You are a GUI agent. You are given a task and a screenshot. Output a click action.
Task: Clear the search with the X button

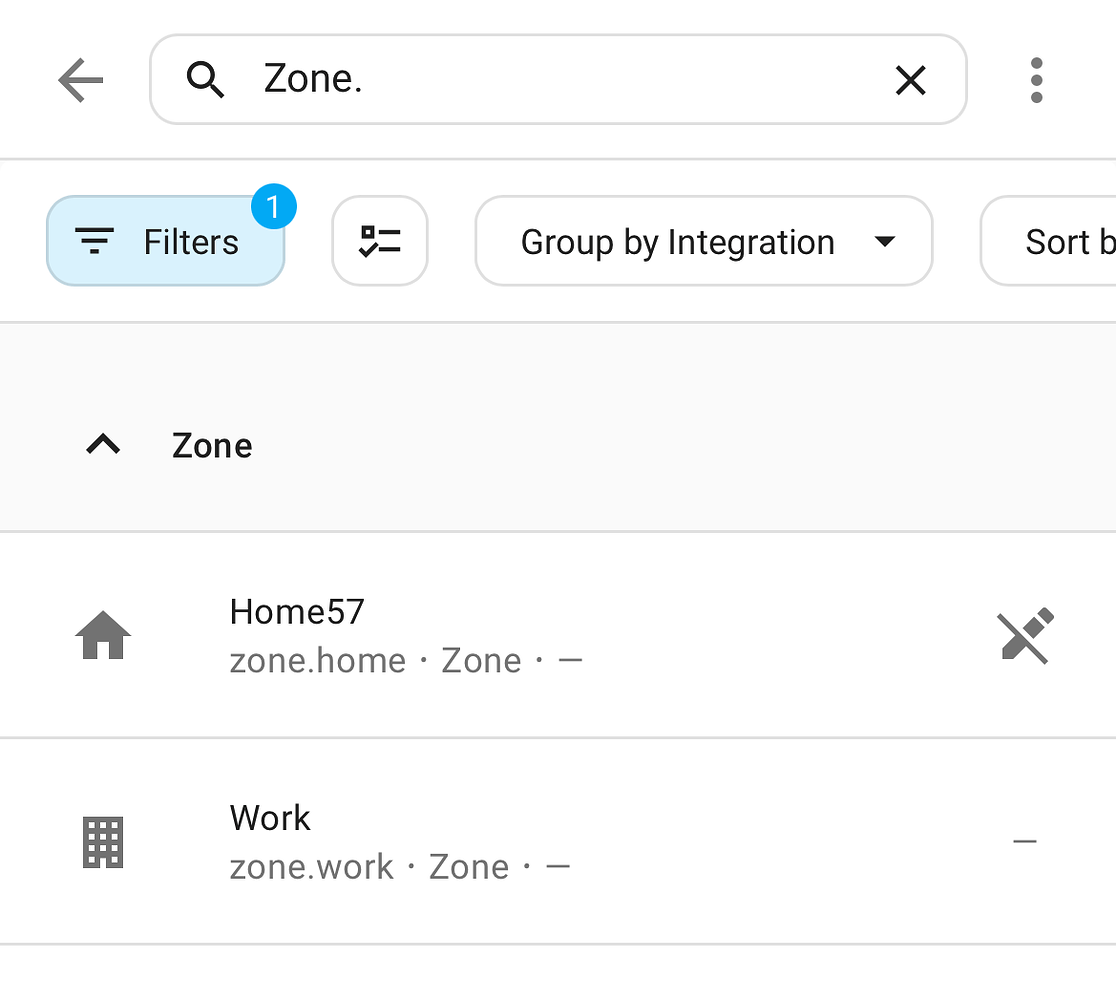[910, 80]
